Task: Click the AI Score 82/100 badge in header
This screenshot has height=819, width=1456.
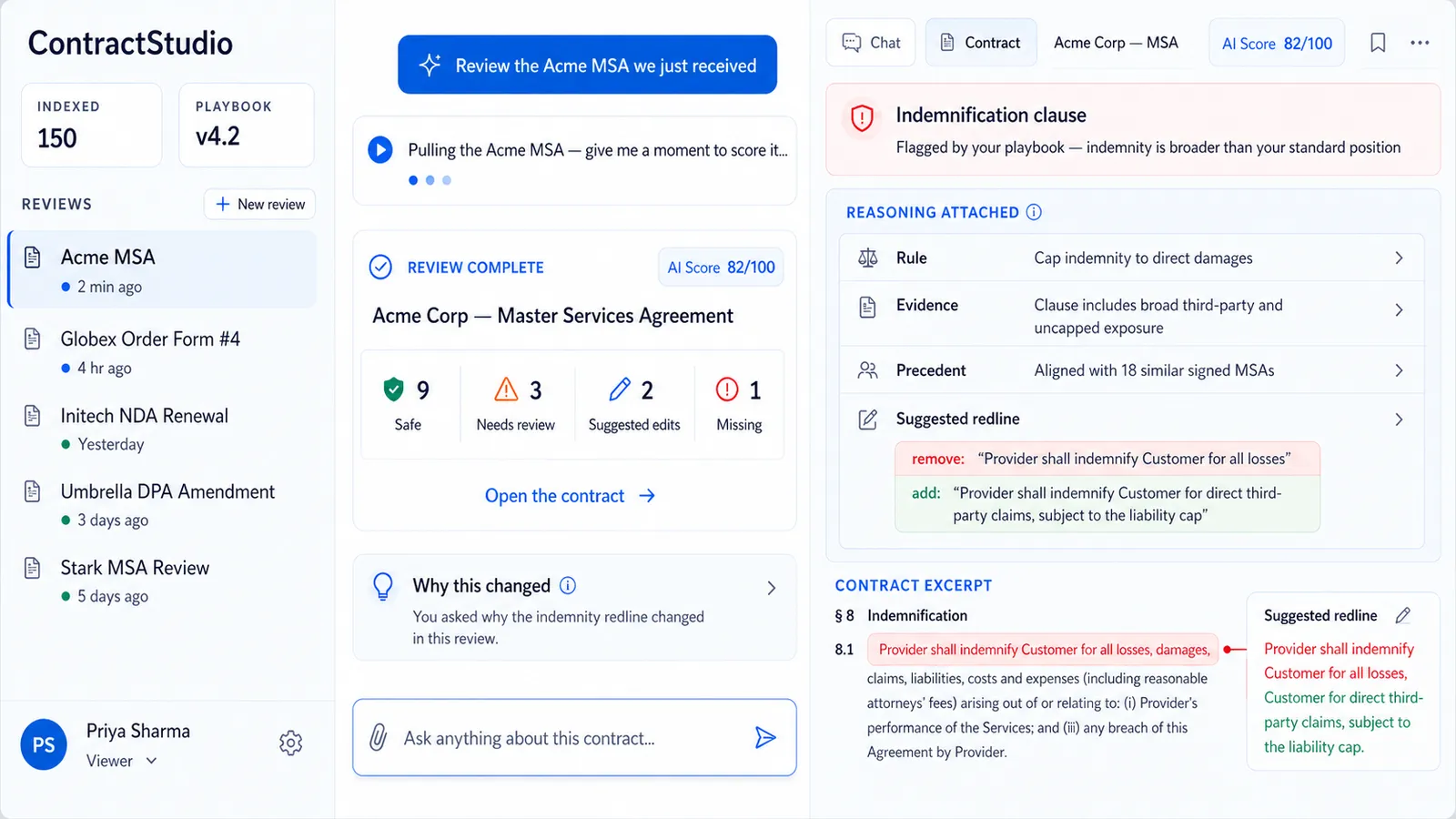Action: (1277, 43)
